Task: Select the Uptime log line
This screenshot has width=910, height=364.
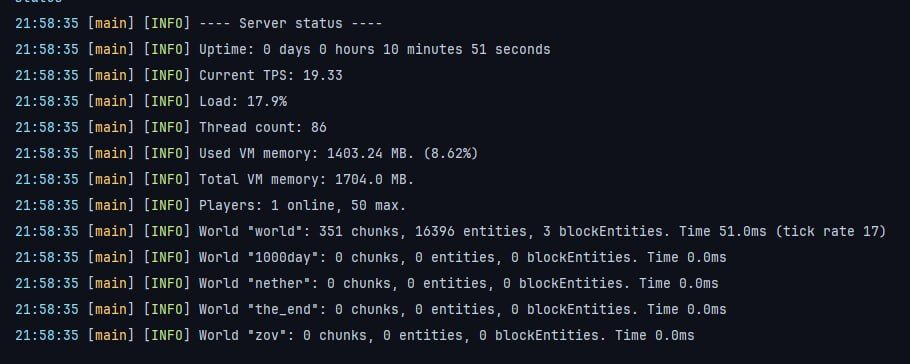Action: [x=283, y=50]
